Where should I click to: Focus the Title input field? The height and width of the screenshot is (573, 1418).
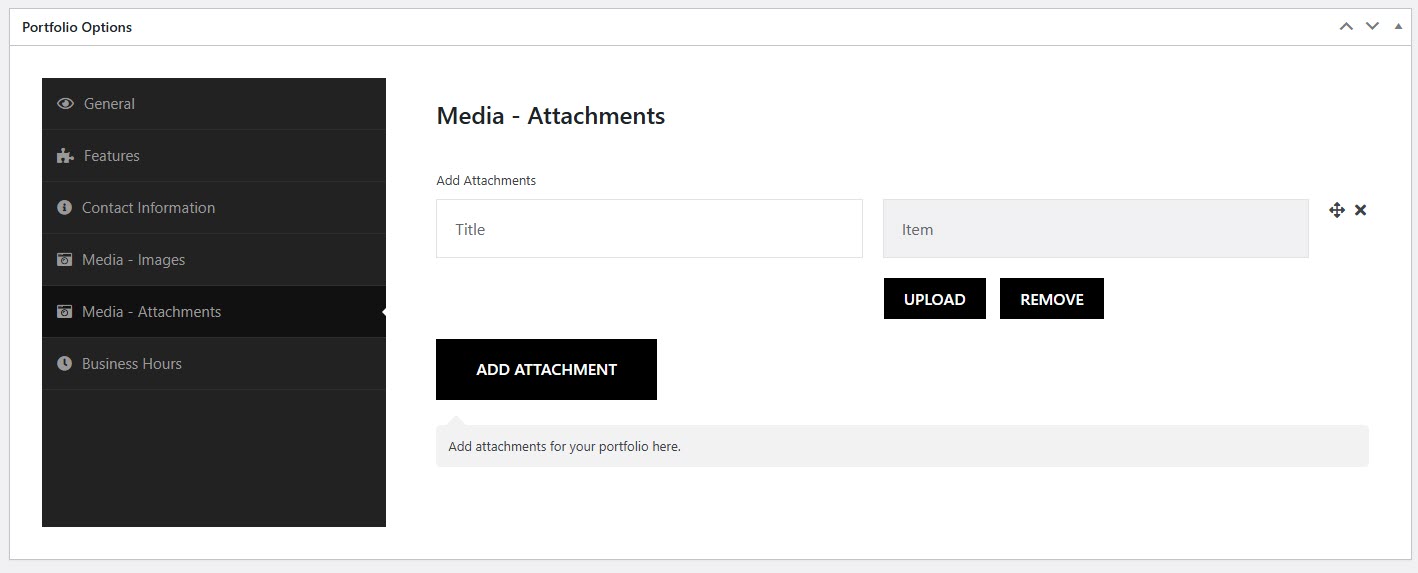coord(649,229)
